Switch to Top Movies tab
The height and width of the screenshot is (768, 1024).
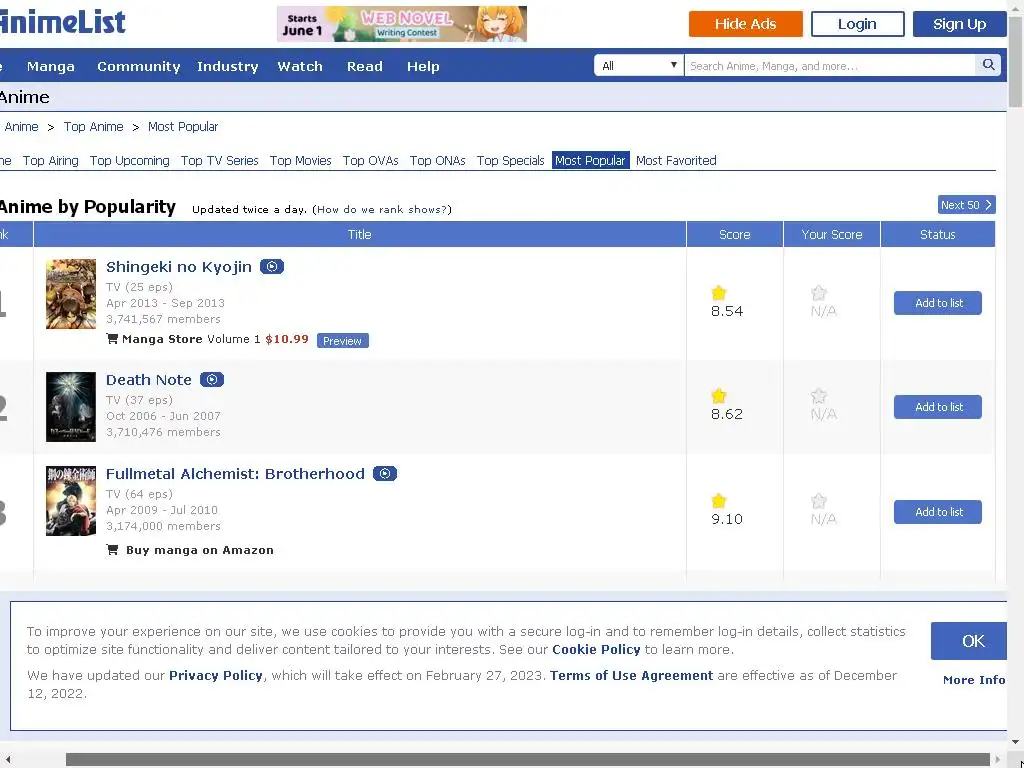pos(300,161)
